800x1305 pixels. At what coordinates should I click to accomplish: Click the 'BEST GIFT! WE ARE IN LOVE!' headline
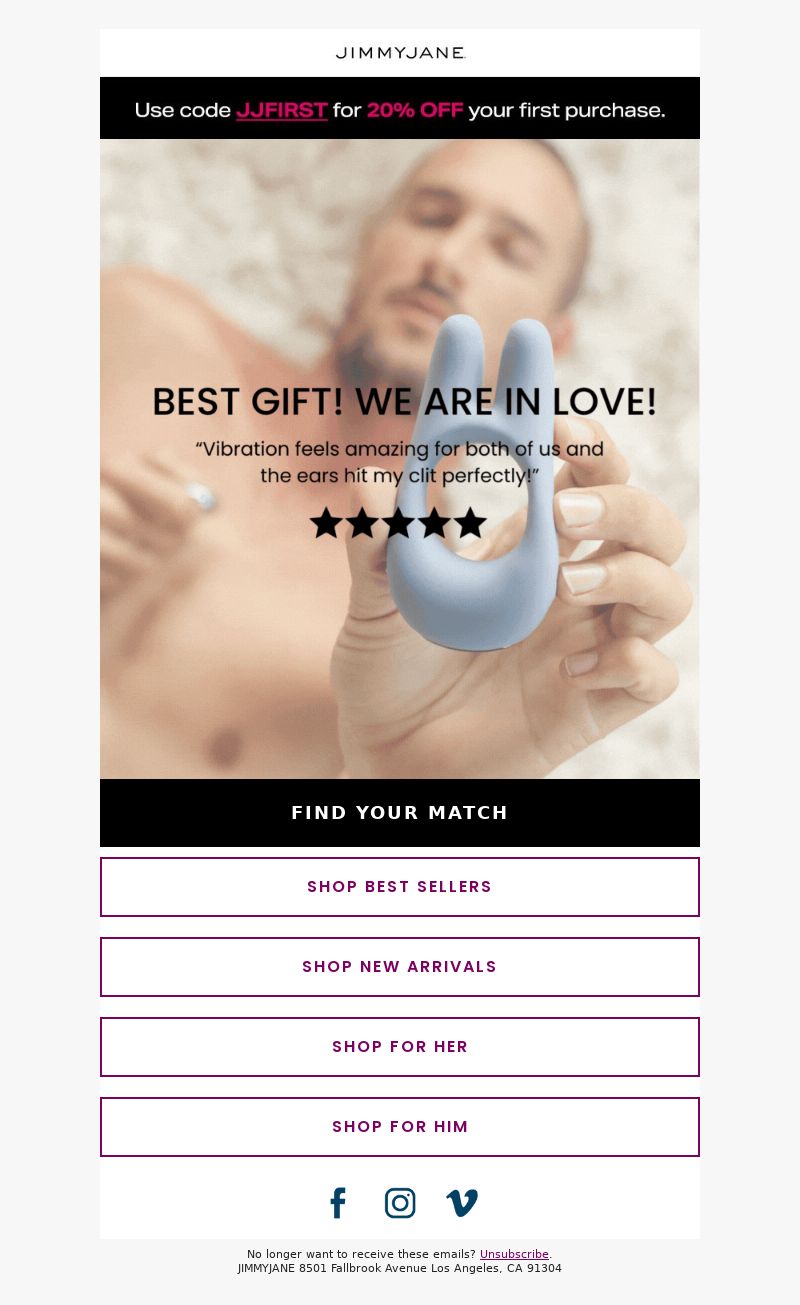[404, 402]
